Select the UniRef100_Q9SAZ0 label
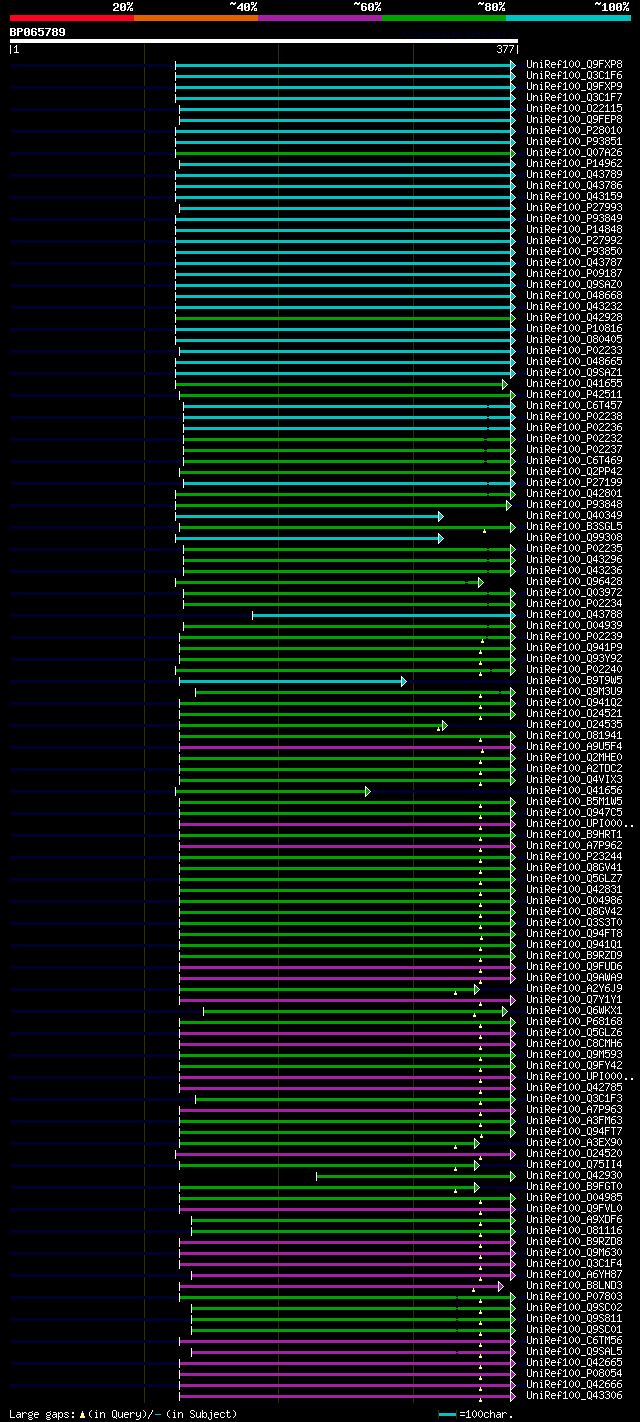 (x=574, y=285)
